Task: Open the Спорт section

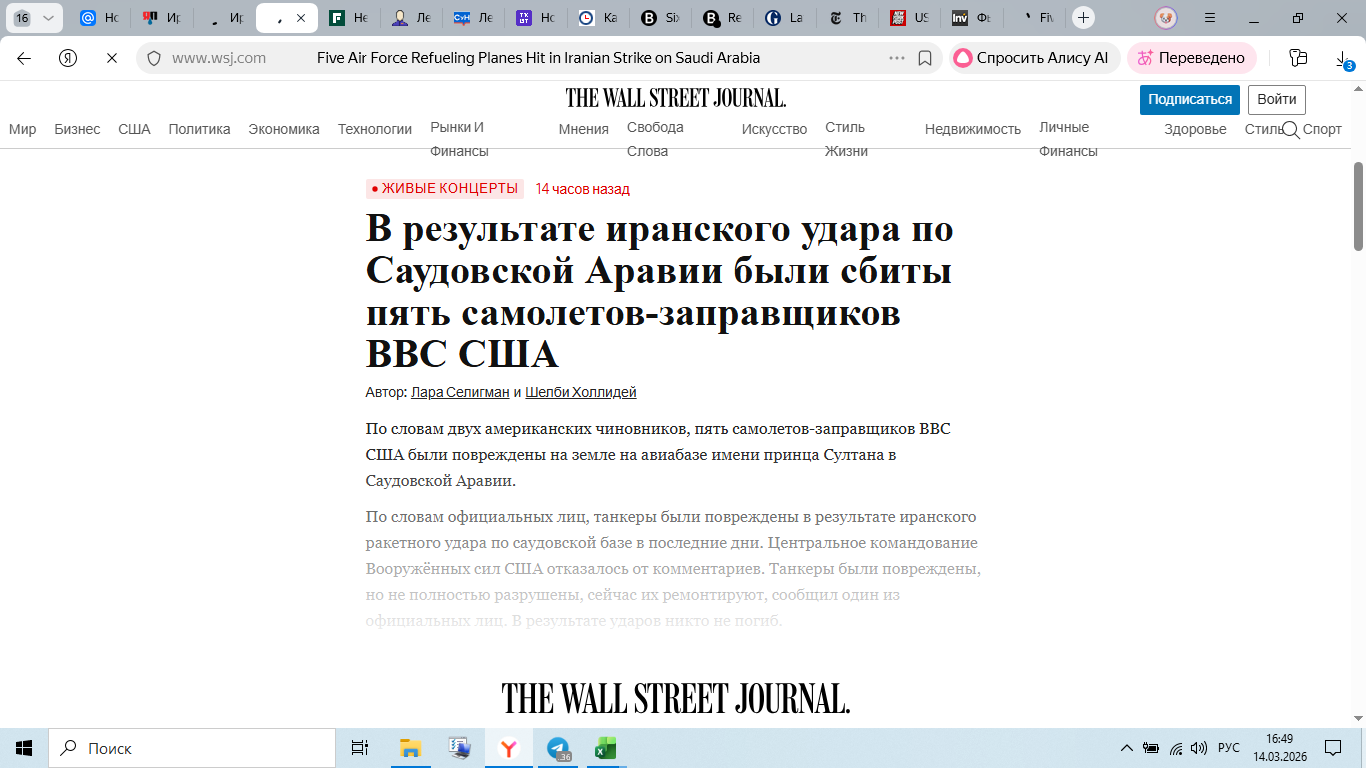Action: click(x=1322, y=129)
